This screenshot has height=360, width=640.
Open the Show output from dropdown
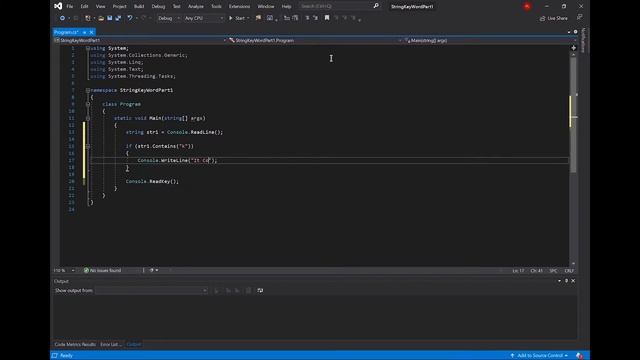pyautogui.click(x=151, y=291)
